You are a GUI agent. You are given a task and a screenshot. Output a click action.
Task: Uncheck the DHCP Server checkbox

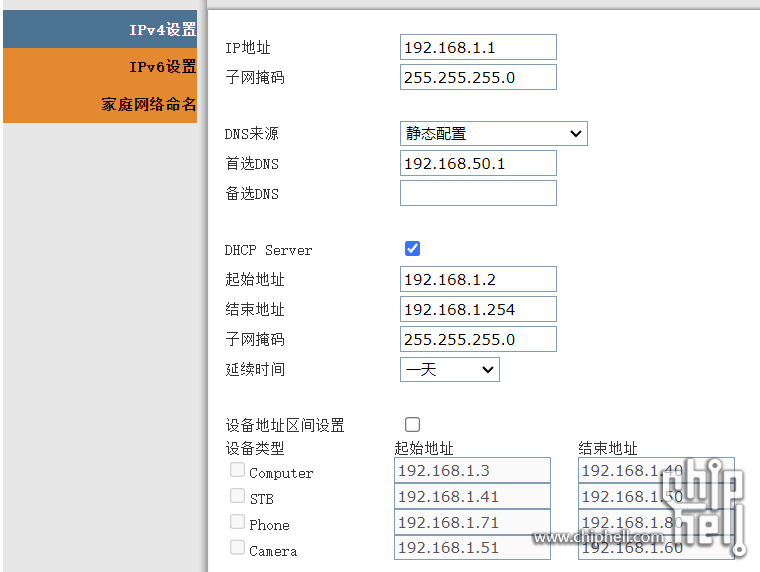(x=412, y=249)
